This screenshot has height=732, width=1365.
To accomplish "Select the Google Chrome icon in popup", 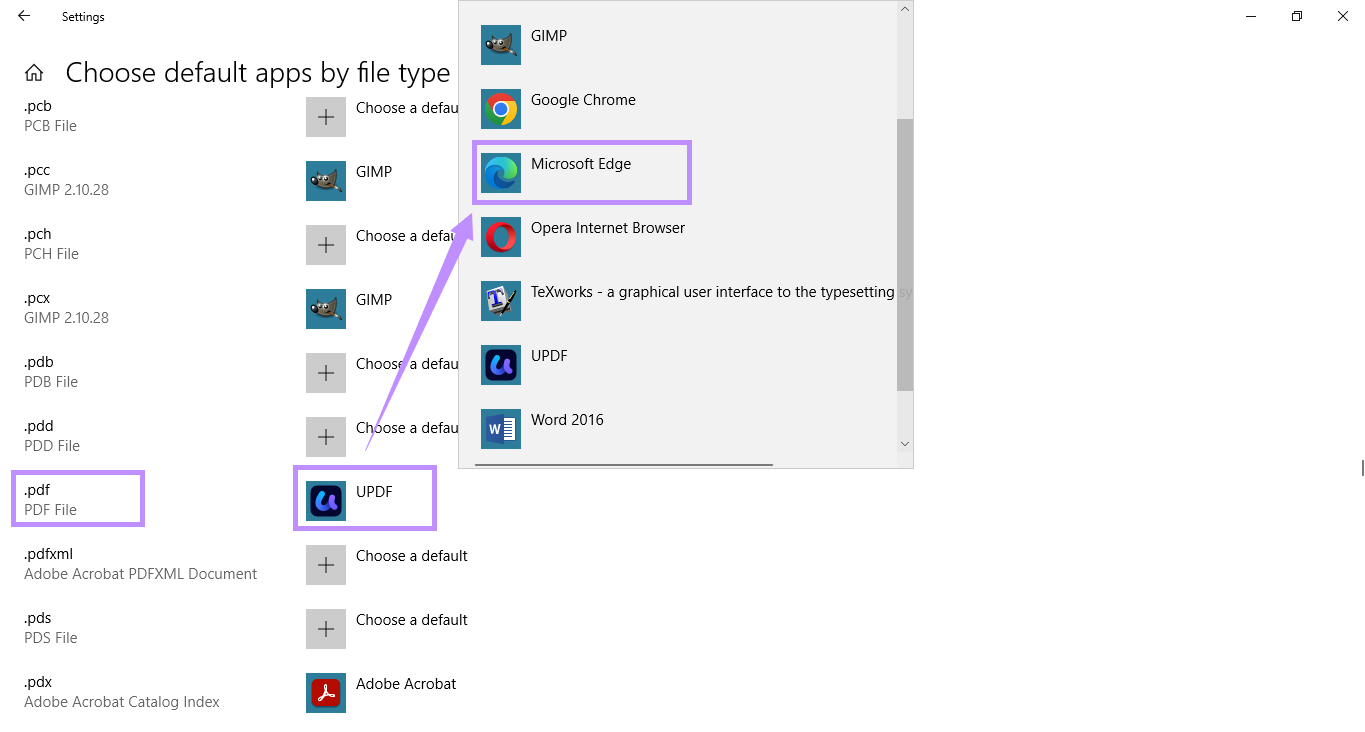I will [x=501, y=109].
